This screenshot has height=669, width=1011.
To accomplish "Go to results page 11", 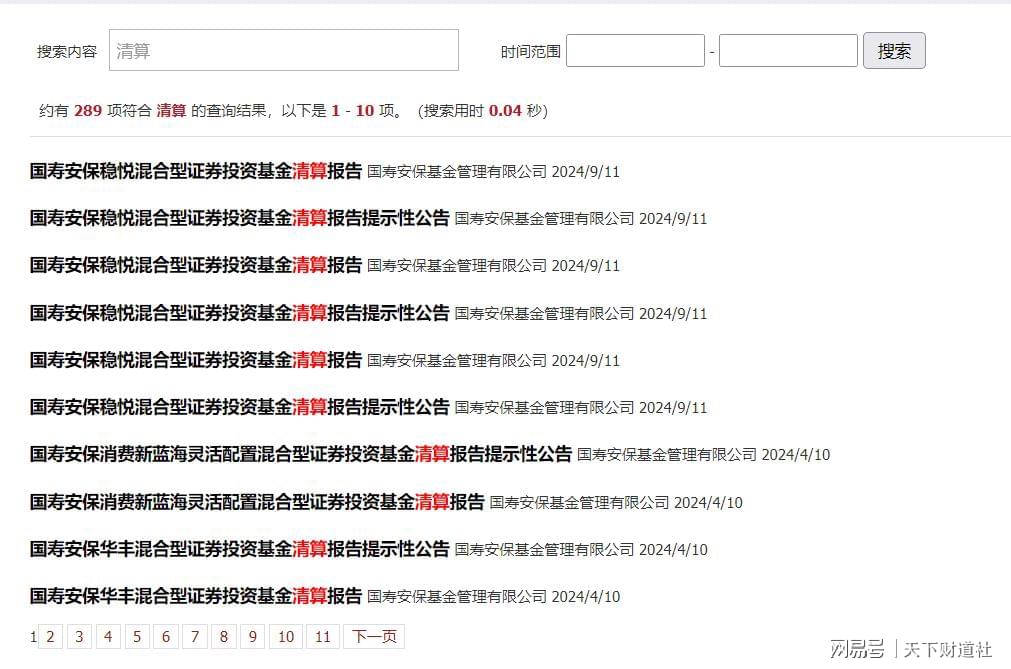I will 323,637.
